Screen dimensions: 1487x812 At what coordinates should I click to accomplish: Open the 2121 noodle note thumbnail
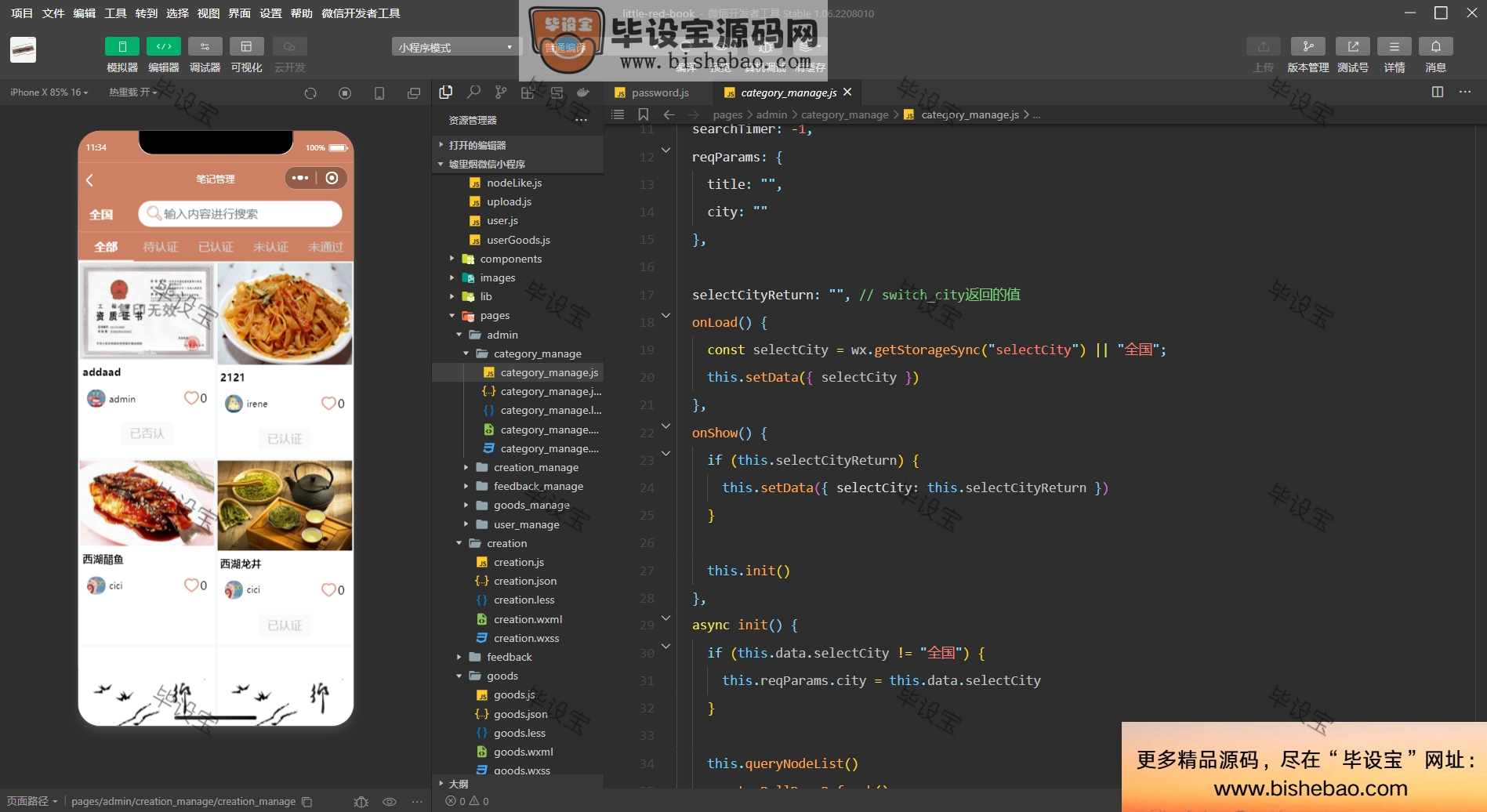(285, 314)
